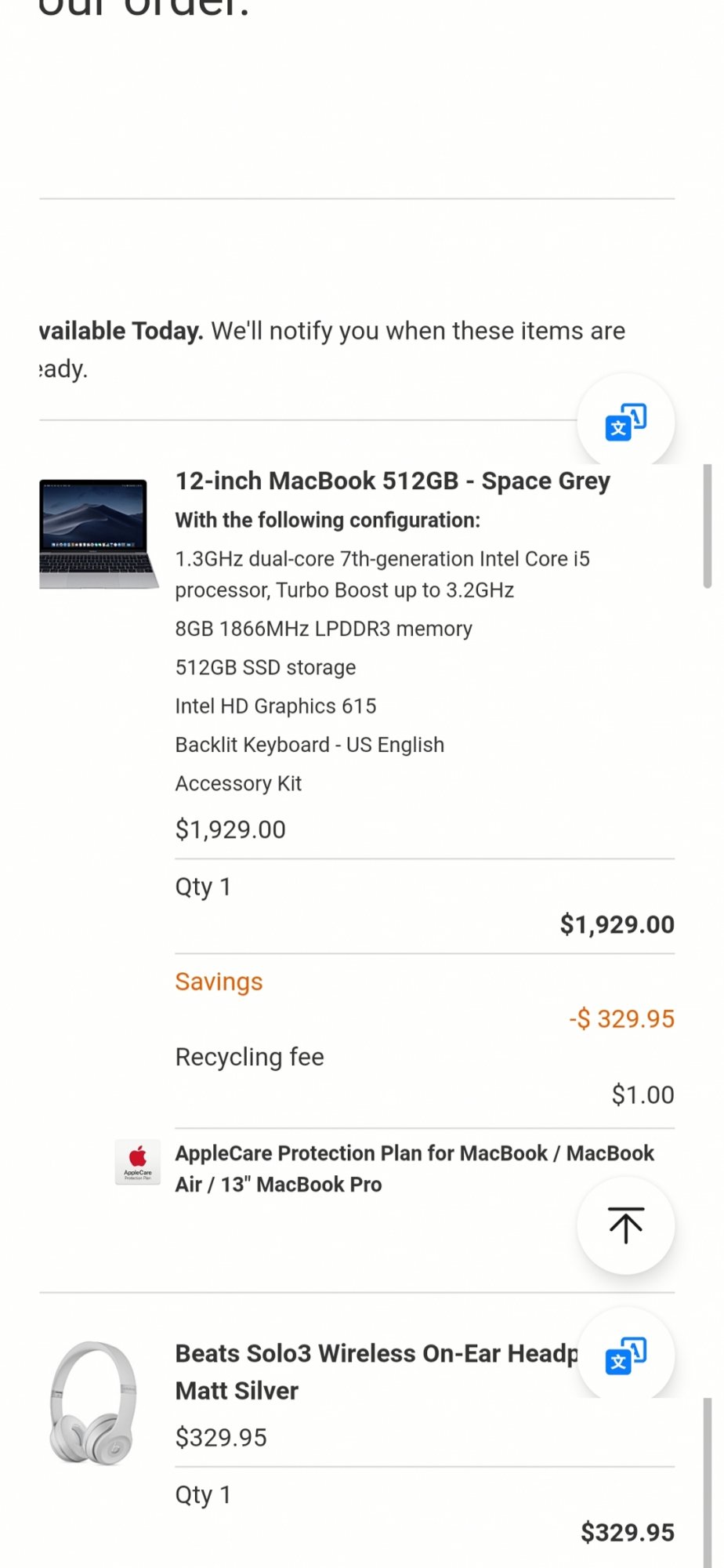The height and width of the screenshot is (1568, 724).
Task: Open 12-inch MacBook 512GB Space Grey title
Action: [392, 481]
